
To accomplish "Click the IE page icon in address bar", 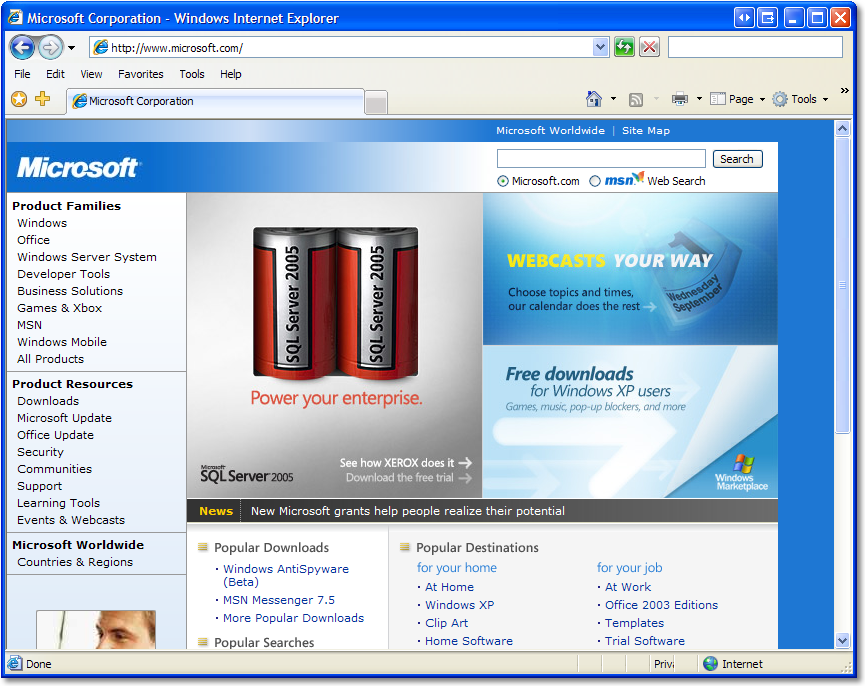I will pyautogui.click(x=100, y=47).
